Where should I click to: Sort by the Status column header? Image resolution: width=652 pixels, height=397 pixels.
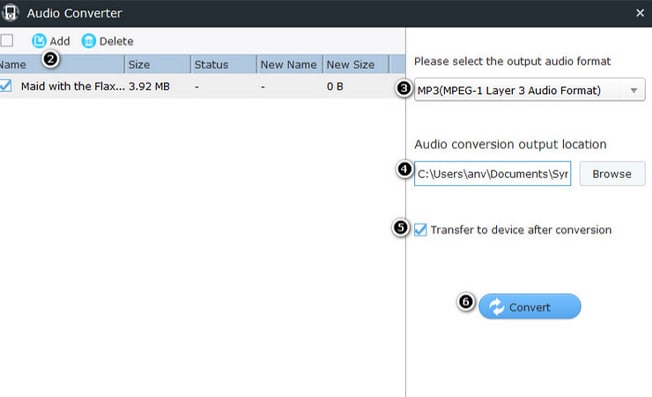[x=223, y=64]
